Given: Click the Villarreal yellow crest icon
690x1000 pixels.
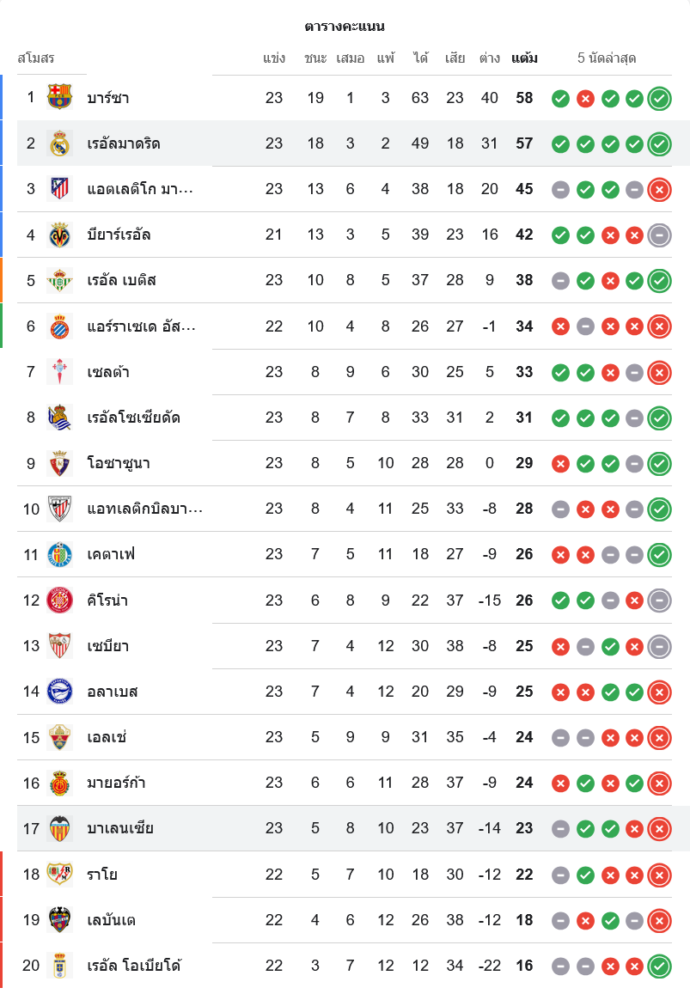Looking at the screenshot, I should coord(60,235).
